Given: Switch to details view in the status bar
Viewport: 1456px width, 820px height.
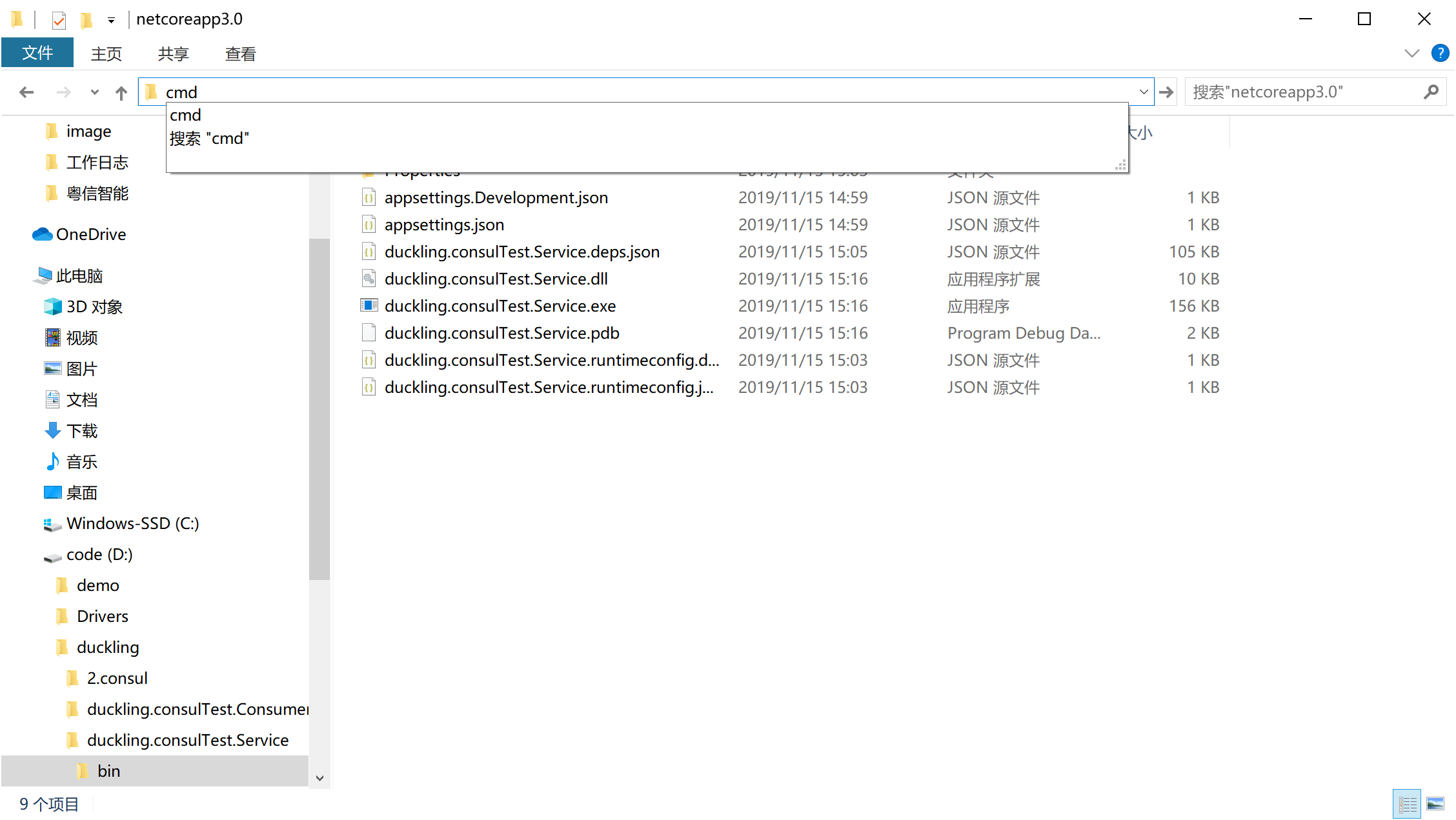Looking at the screenshot, I should click(1407, 803).
